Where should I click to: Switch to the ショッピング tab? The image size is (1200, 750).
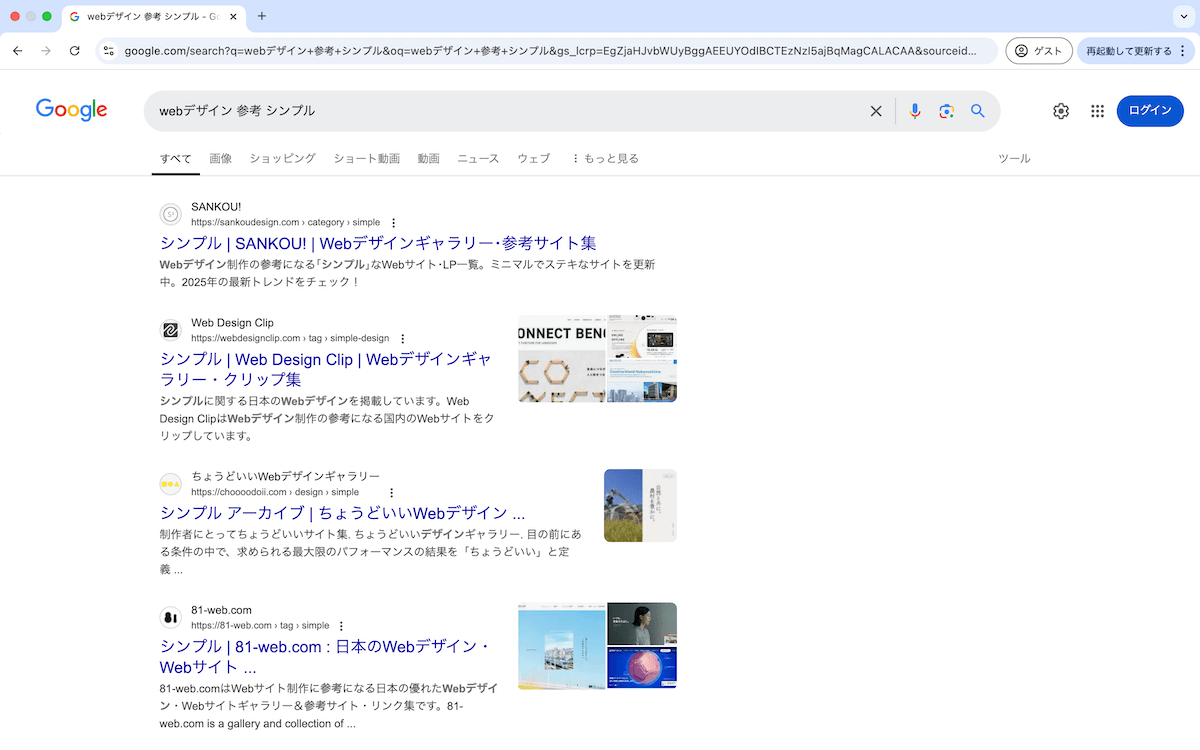[283, 158]
